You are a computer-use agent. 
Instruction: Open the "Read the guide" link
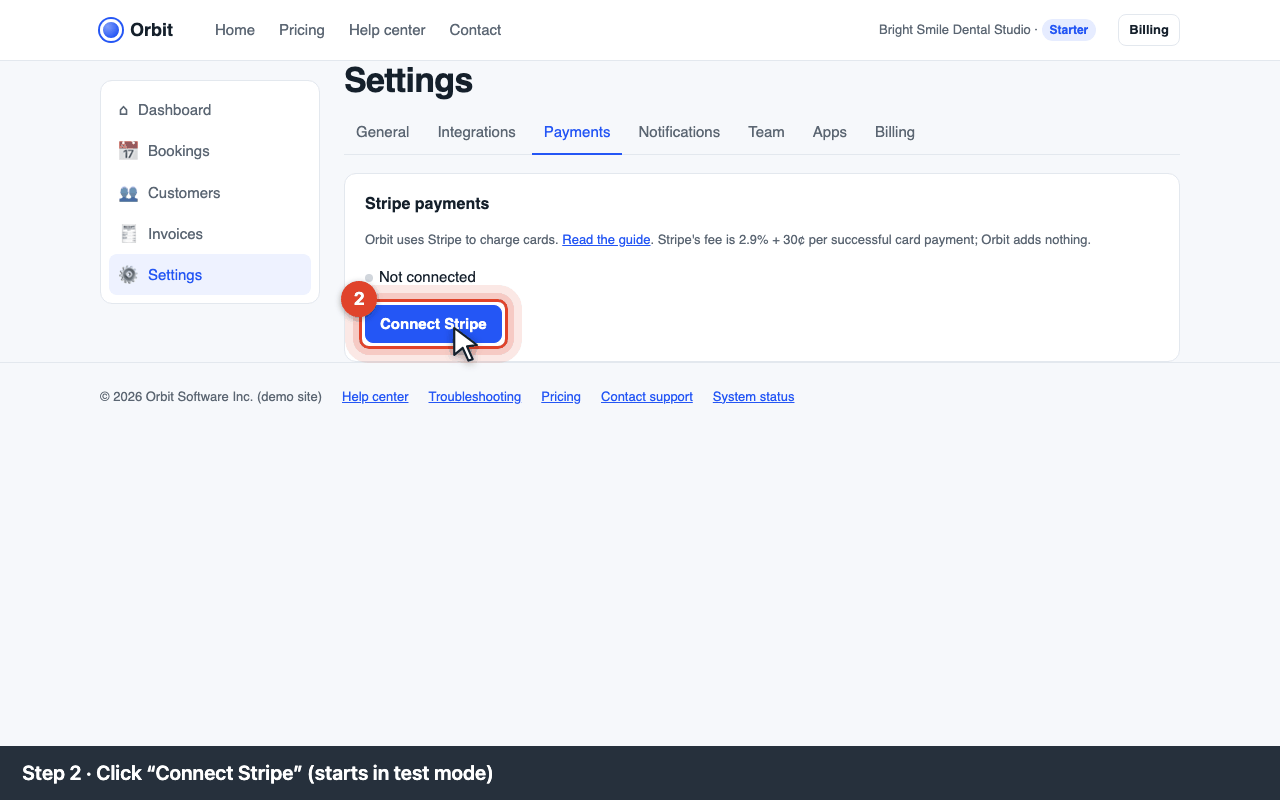(x=606, y=240)
